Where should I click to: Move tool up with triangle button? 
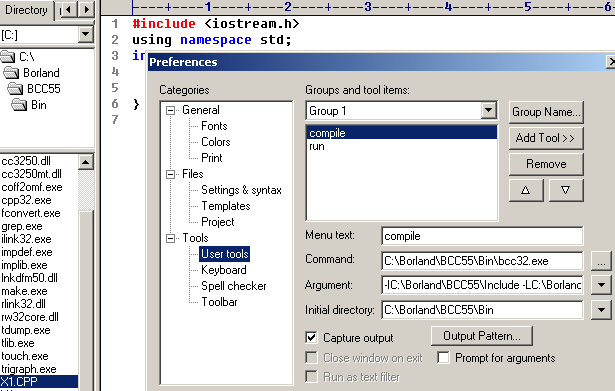tap(526, 191)
